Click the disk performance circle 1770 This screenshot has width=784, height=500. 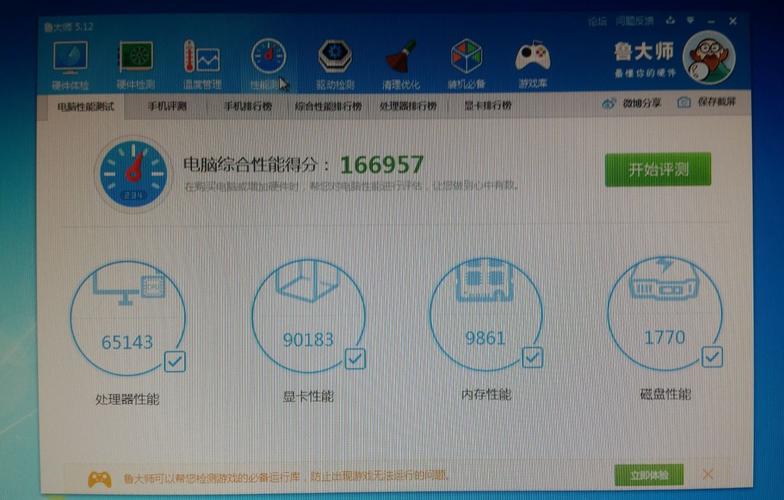tap(664, 314)
